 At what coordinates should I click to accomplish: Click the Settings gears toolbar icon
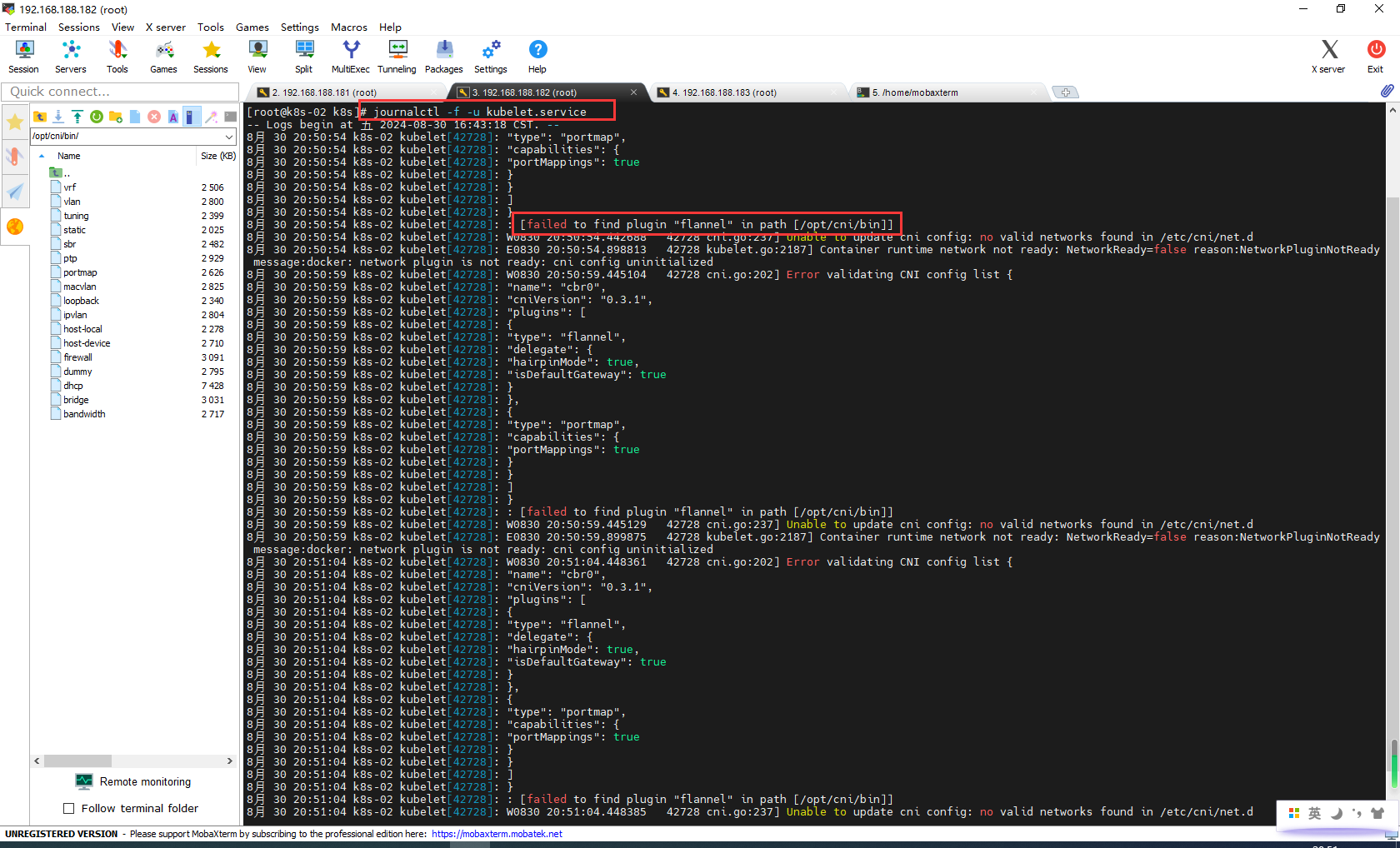pyautogui.click(x=491, y=57)
